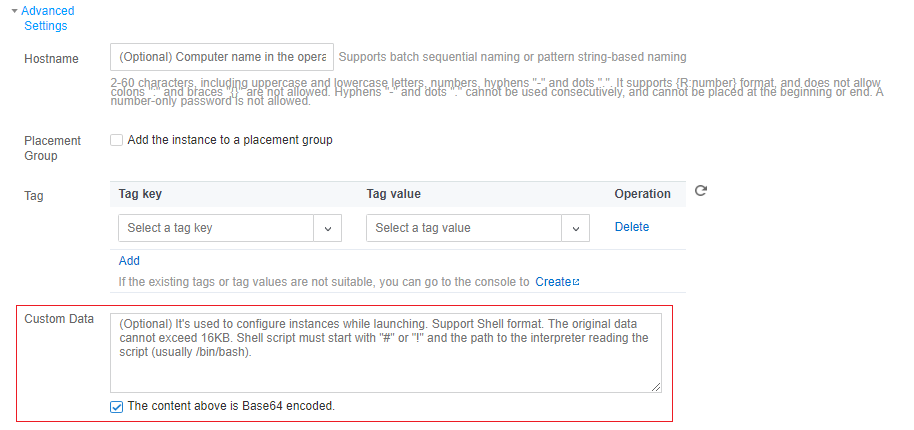The height and width of the screenshot is (430, 914).
Task: Uncheck the Base64 encoded checkbox
Action: tap(117, 407)
